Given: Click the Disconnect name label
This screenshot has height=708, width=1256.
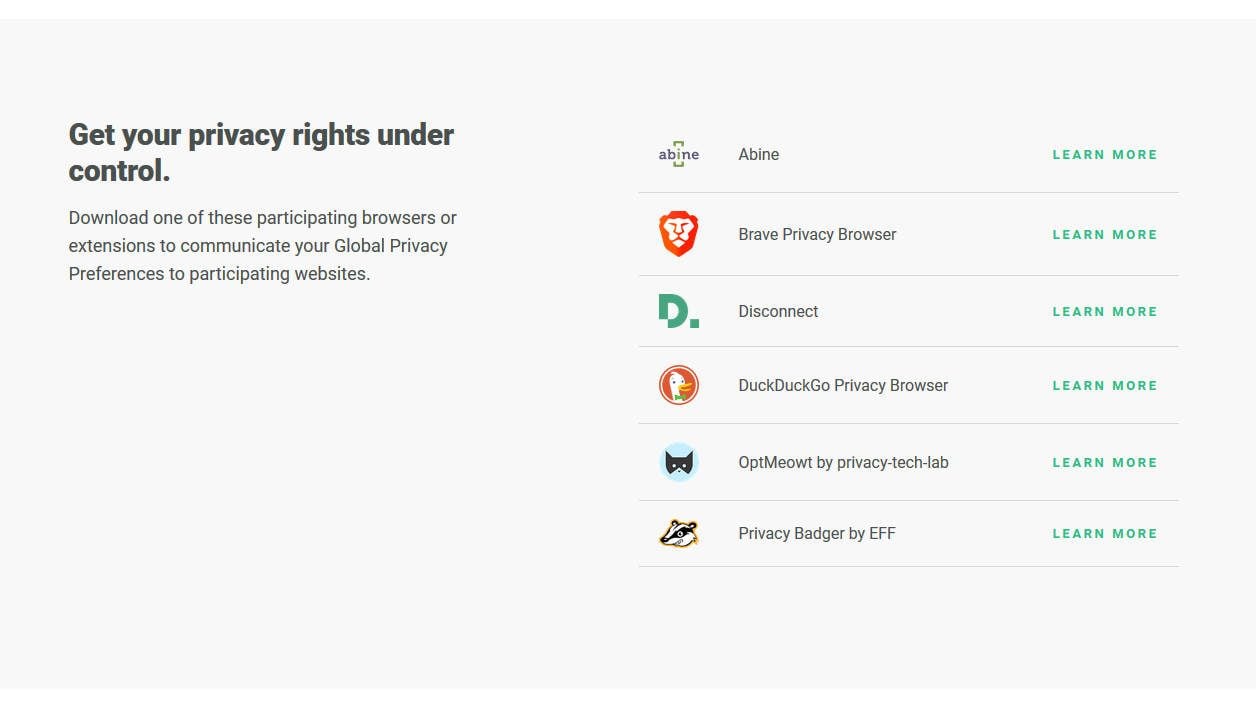Looking at the screenshot, I should coord(778,311).
